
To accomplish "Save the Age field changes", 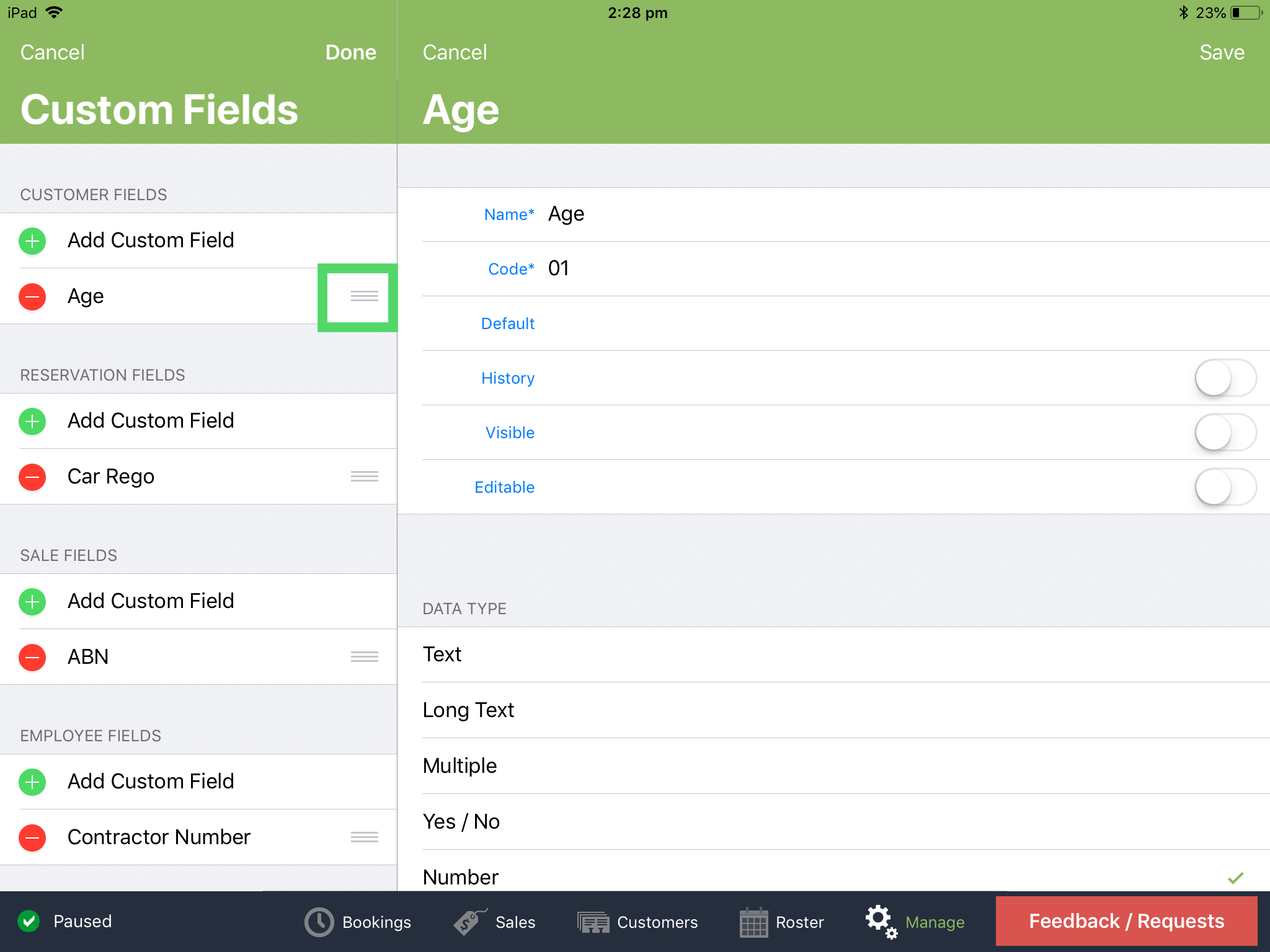I will (x=1222, y=53).
